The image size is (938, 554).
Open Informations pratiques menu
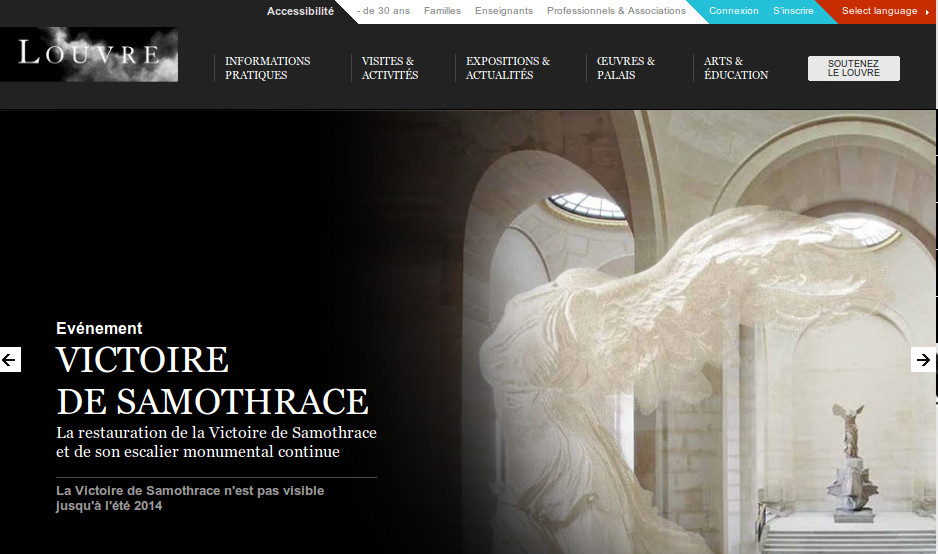click(267, 68)
